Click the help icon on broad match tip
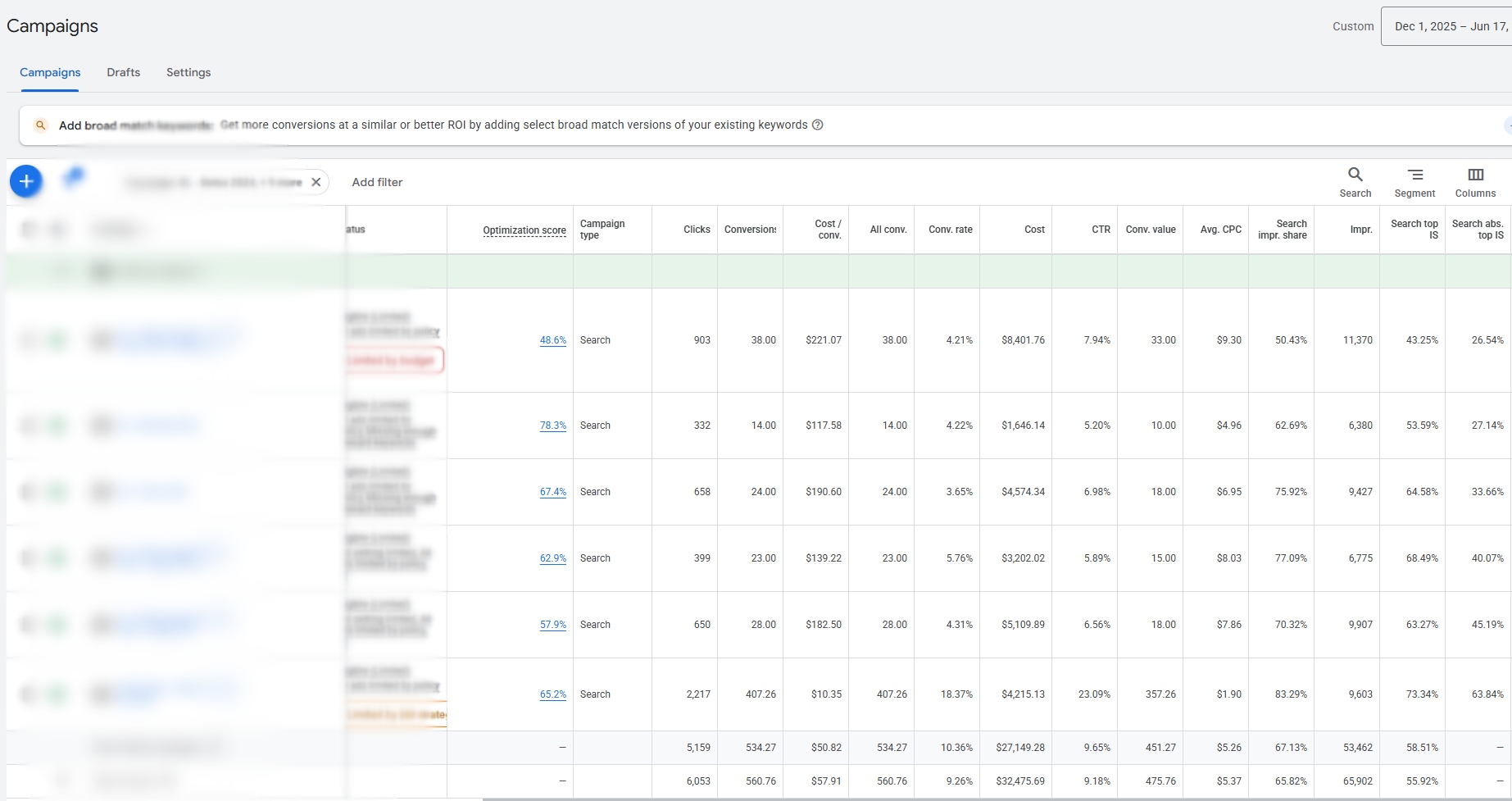 (817, 125)
